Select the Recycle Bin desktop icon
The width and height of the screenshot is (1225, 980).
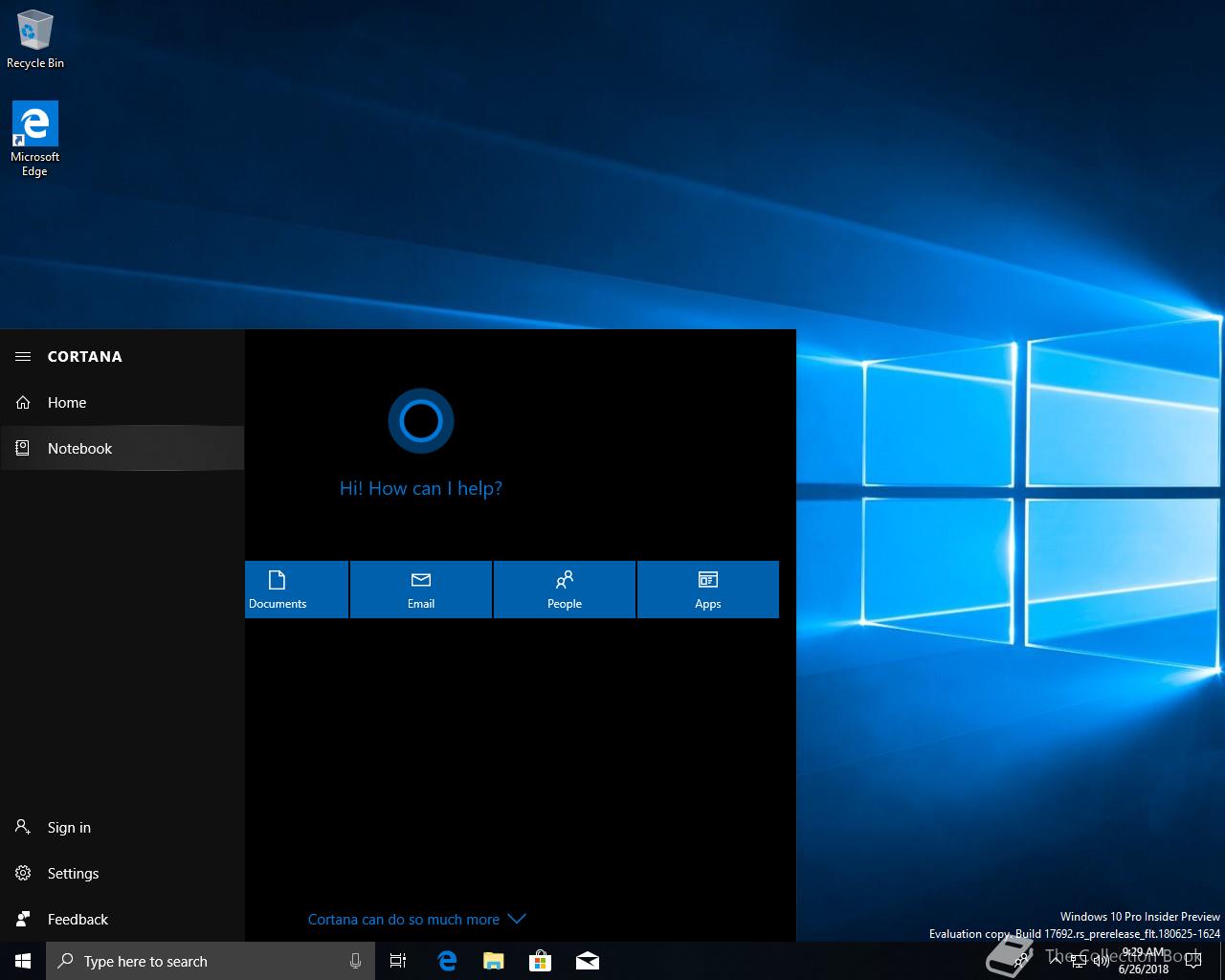click(35, 39)
